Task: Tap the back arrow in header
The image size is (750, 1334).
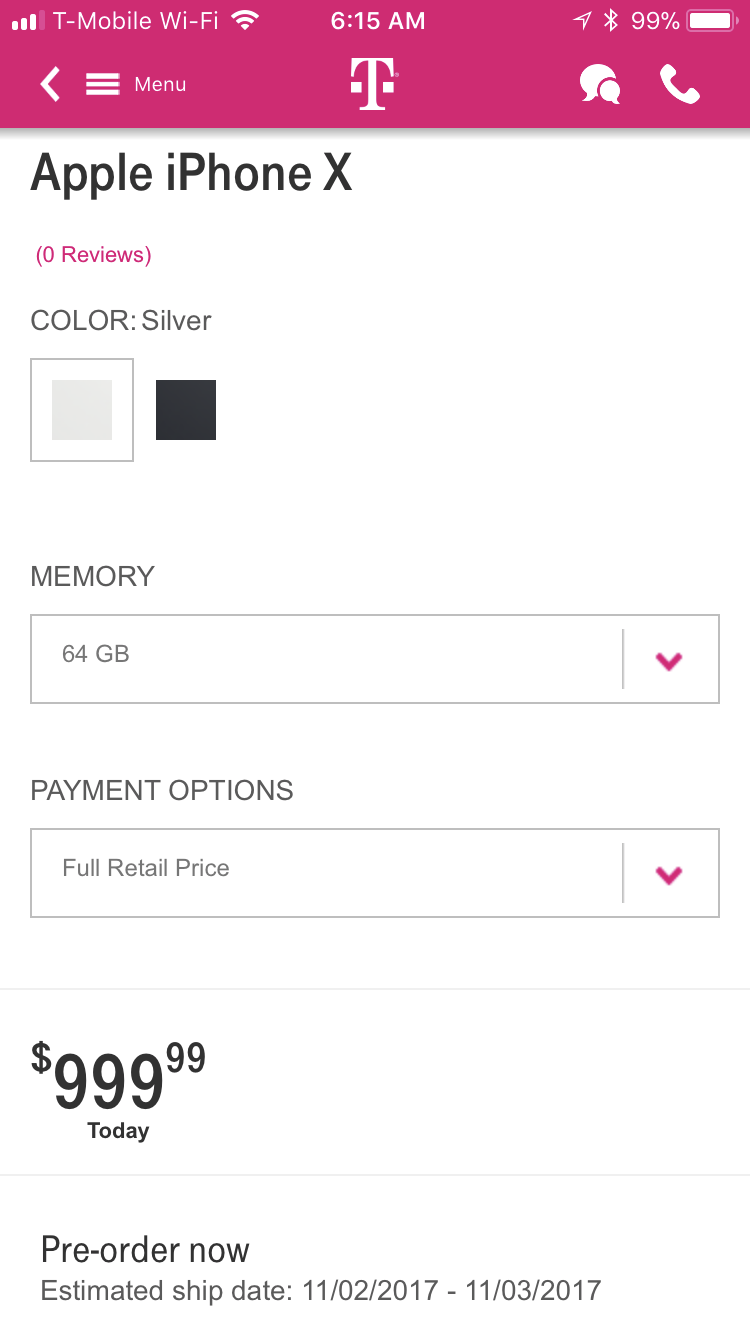Action: (x=50, y=84)
